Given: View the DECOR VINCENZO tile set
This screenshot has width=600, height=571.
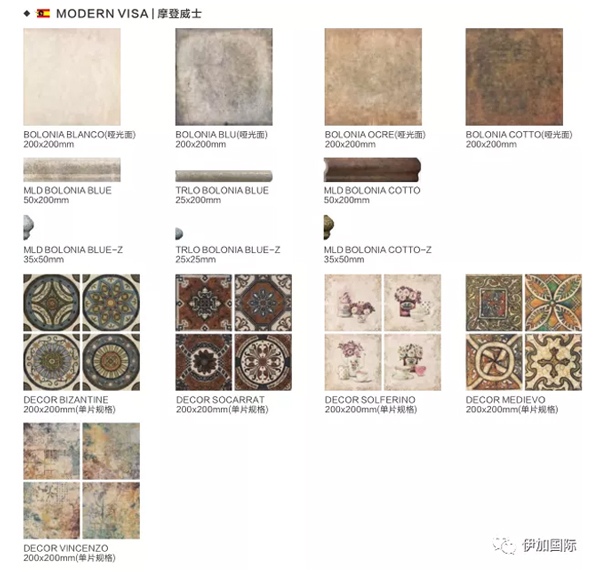Looking at the screenshot, I should (x=82, y=481).
